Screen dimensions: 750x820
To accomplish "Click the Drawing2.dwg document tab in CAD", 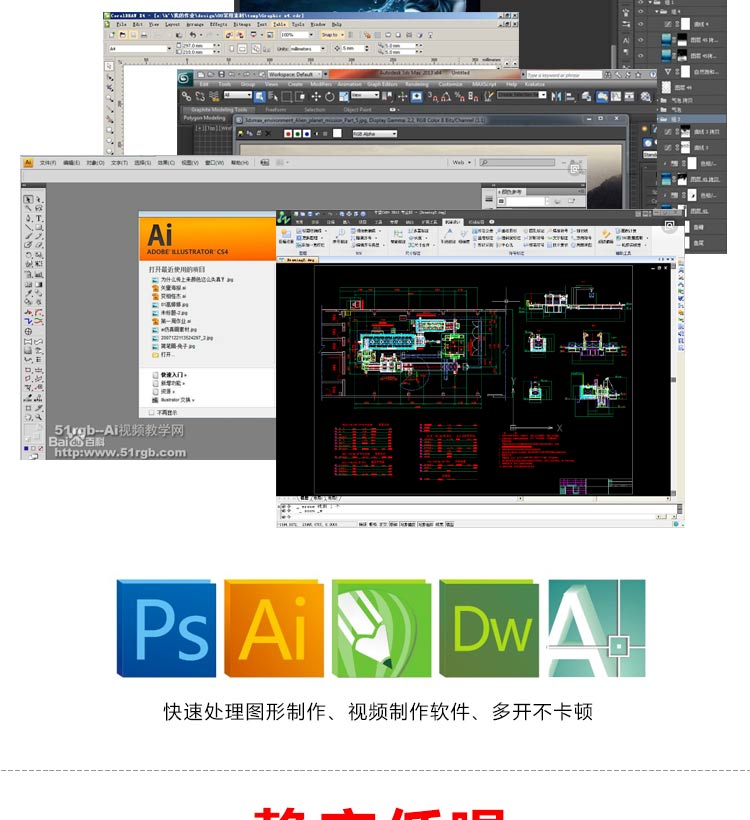I will [x=297, y=260].
